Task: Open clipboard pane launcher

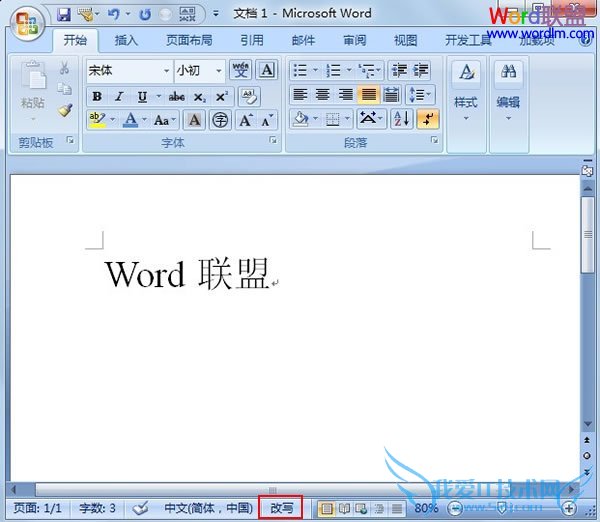Action: pos(70,140)
